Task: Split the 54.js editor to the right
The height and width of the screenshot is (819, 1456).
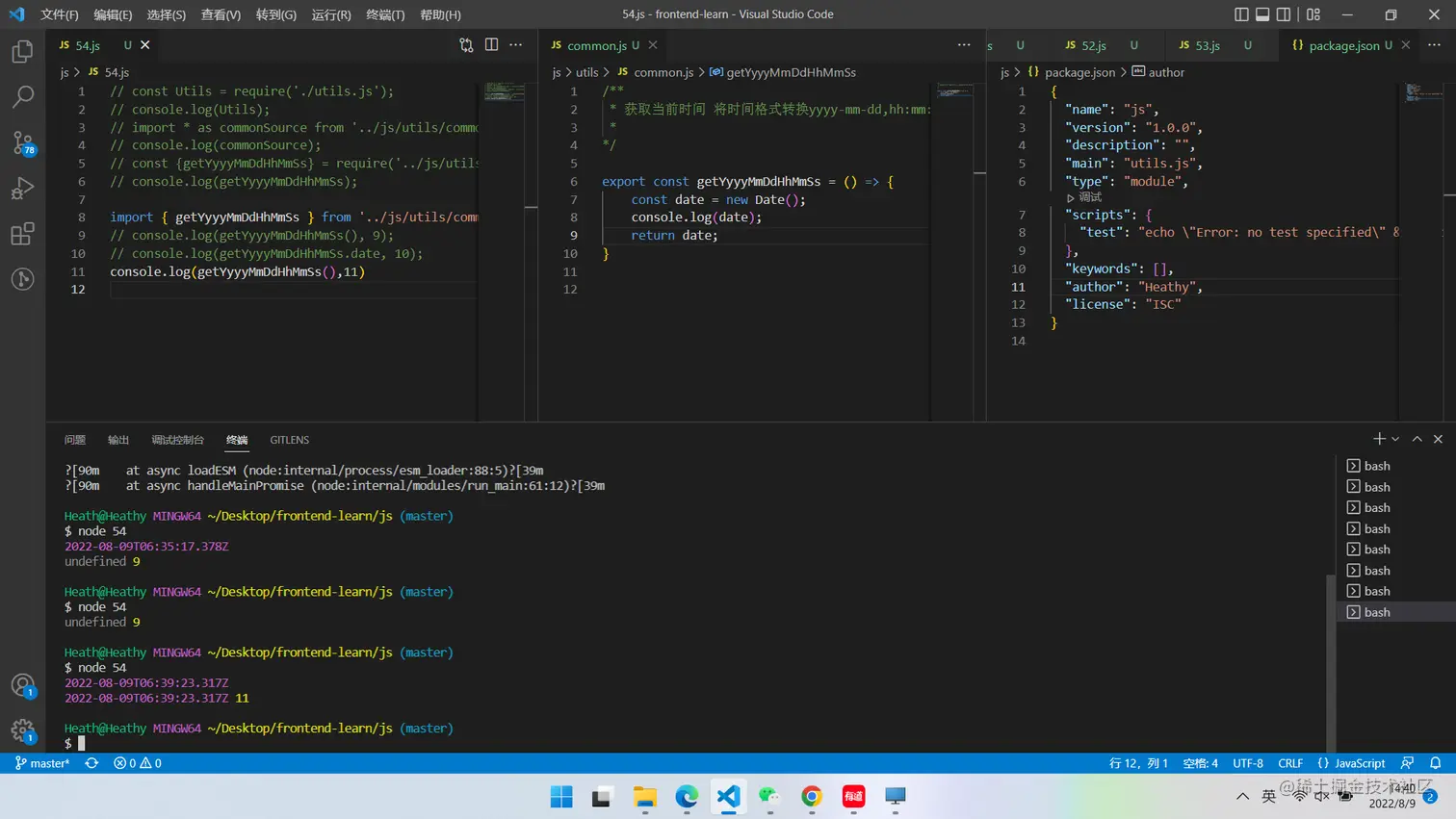Action: (x=491, y=45)
